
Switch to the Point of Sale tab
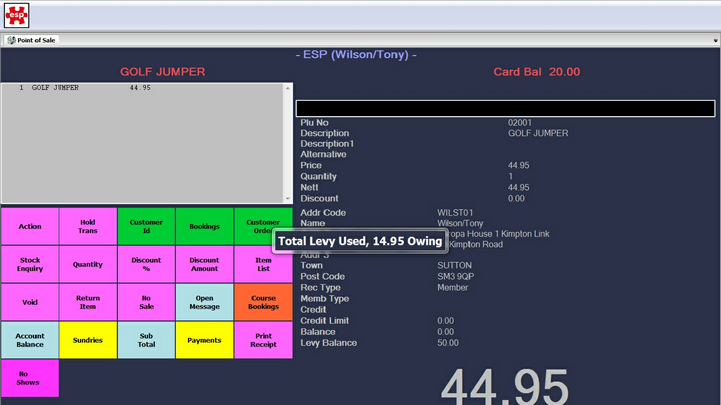coord(32,40)
